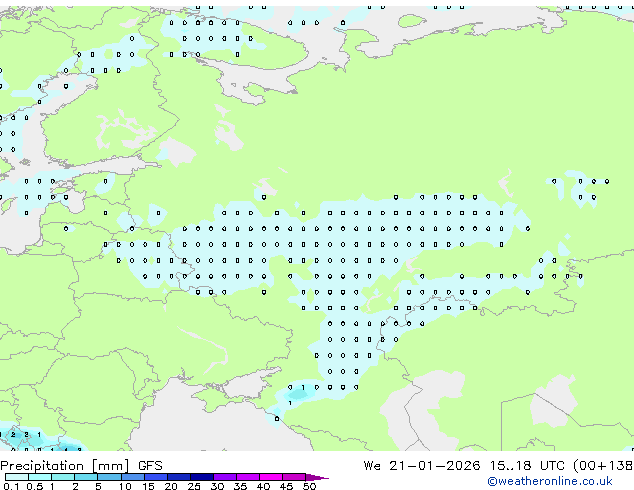Click the date text 'We 21-01-2026'
This screenshot has height=490, width=634.
coord(422,466)
